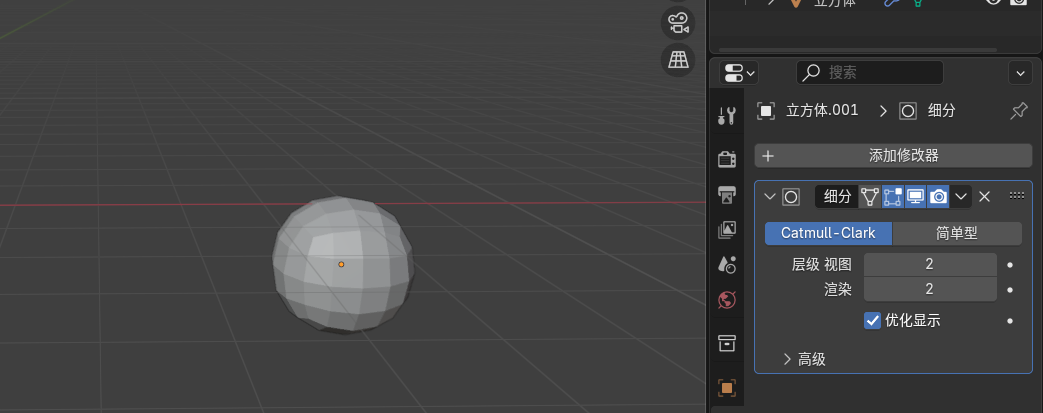Click the 添加修改器 button

[x=893, y=156]
